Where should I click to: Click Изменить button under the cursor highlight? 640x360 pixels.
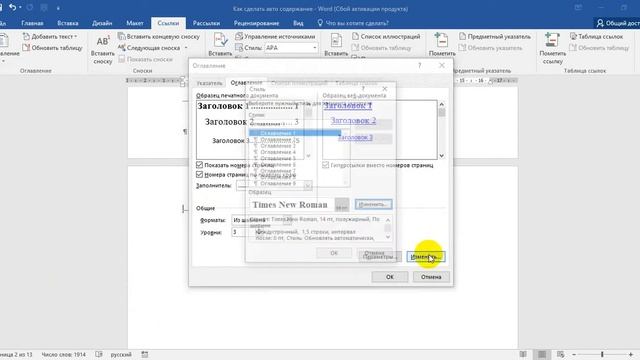point(426,257)
